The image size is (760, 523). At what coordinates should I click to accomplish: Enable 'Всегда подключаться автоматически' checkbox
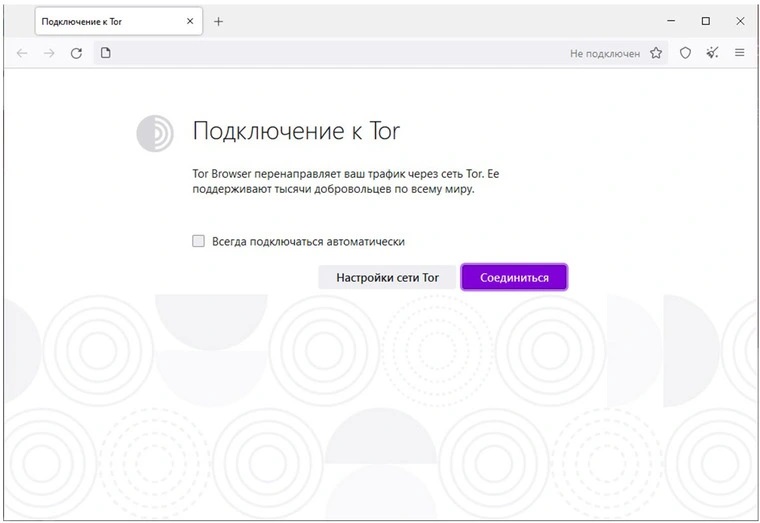coord(198,241)
